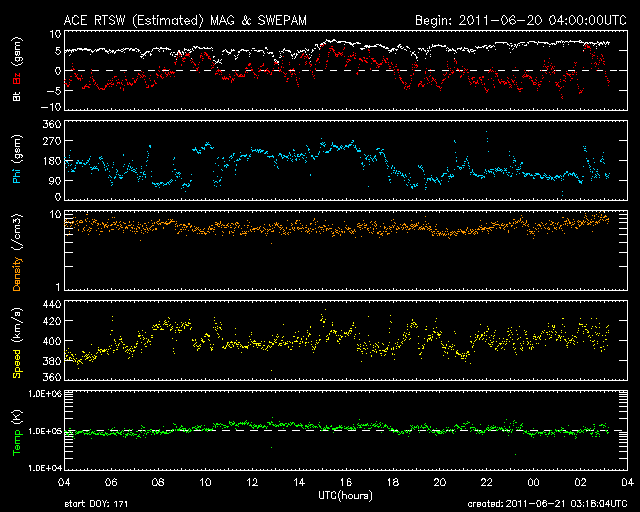Click the "1" tick on Density axis
Image resolution: width=640 pixels, height=512 pixels.
(58, 287)
